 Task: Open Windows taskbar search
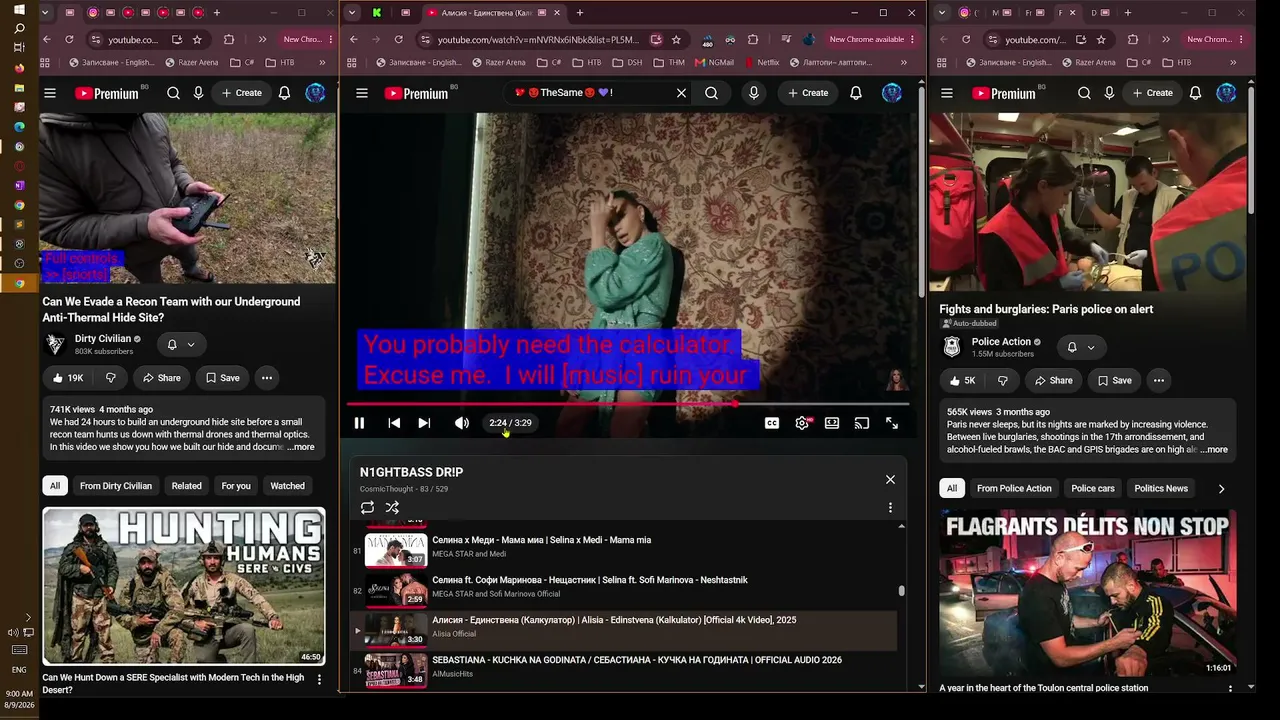[19, 28]
